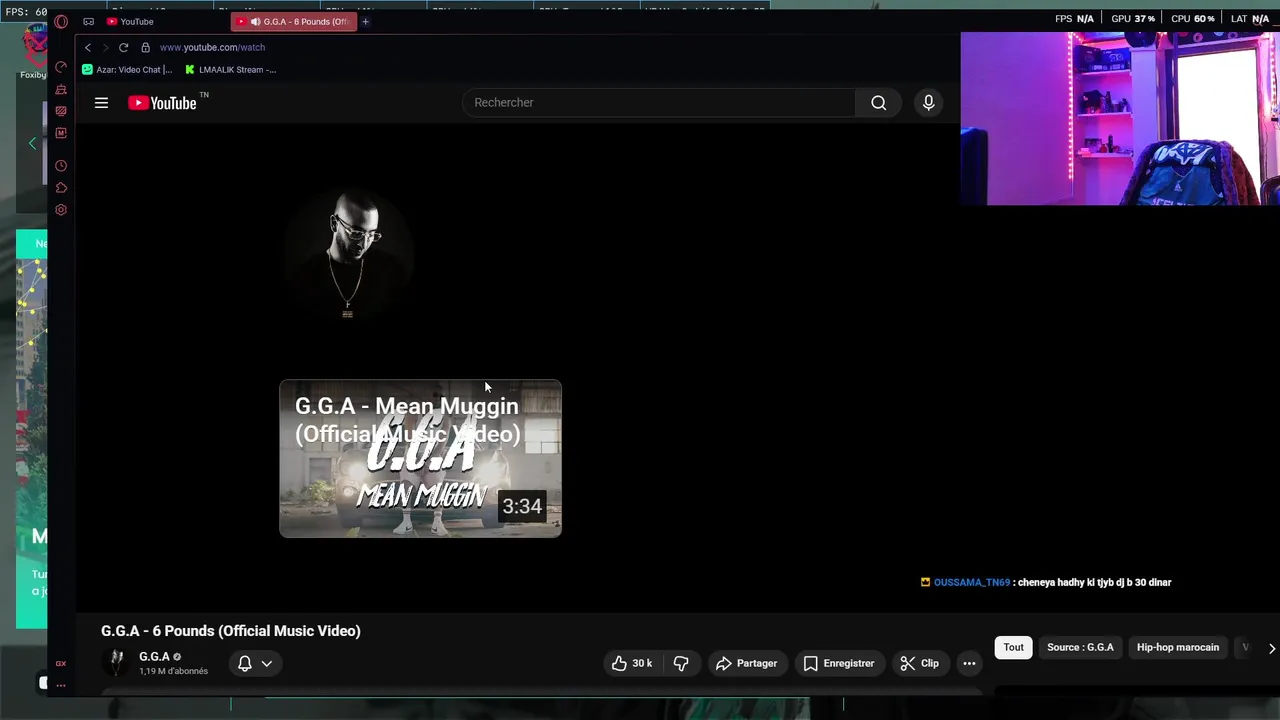Image resolution: width=1280 pixels, height=720 pixels.
Task: Open the sidebar icon below the speedometer
Action: tap(61, 89)
